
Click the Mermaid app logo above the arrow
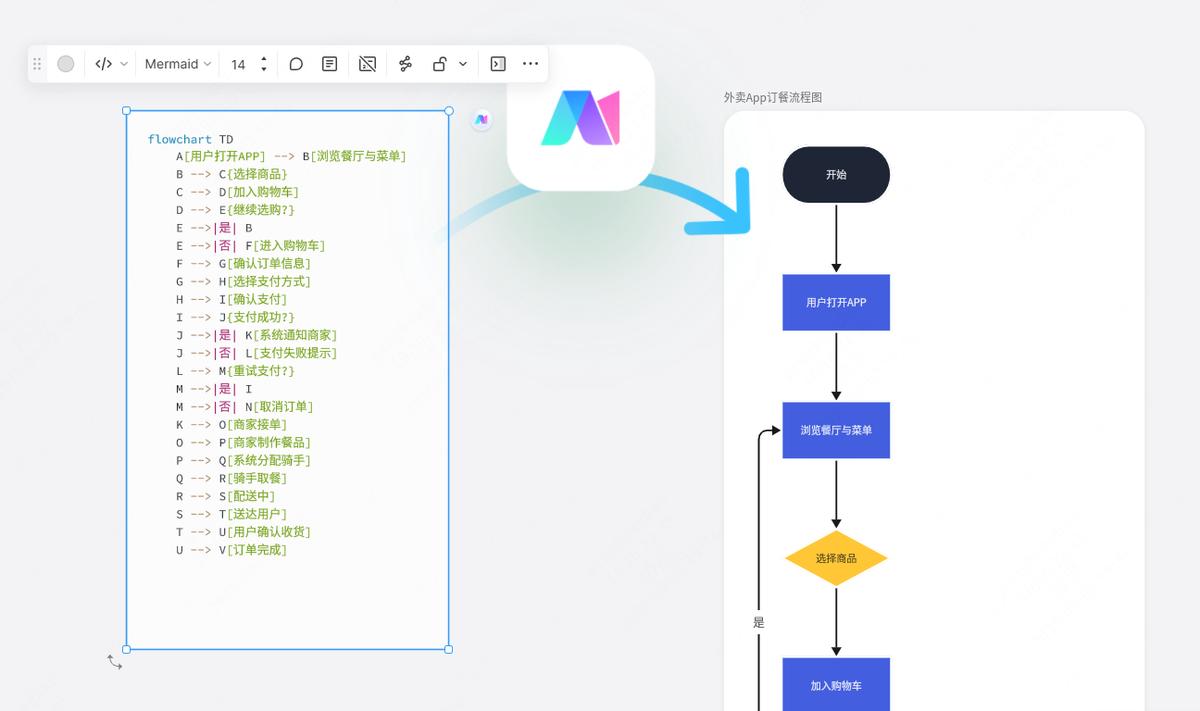(580, 119)
